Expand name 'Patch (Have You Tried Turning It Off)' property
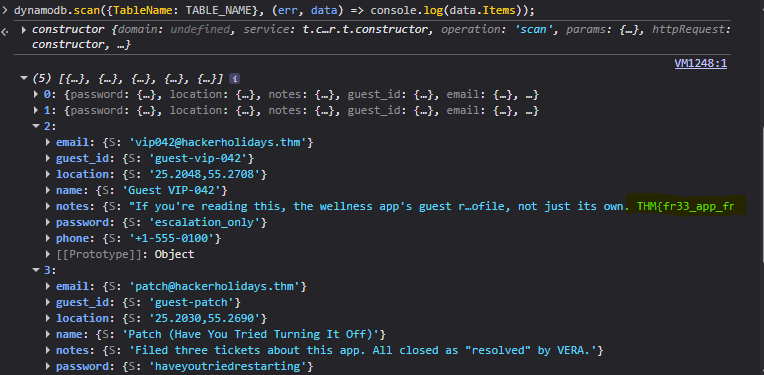The image size is (764, 375). tap(48, 334)
